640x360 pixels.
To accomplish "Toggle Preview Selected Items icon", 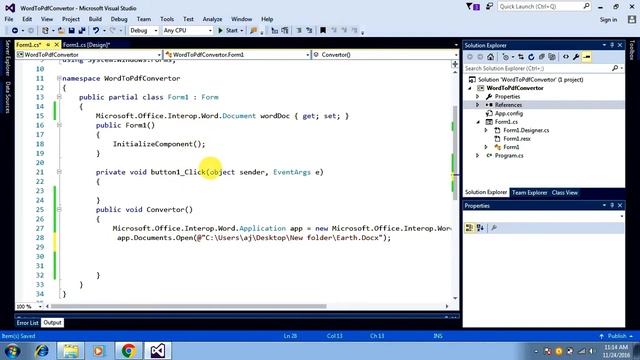I will coord(587,57).
